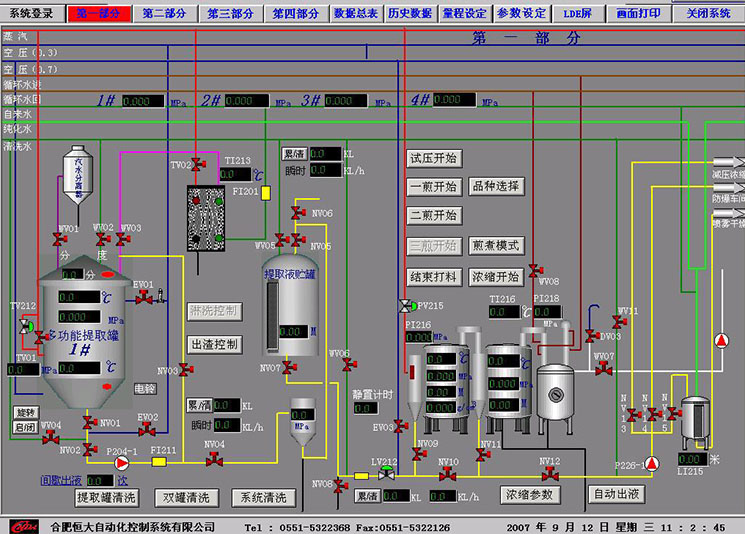This screenshot has width=745, height=534.
Task: Click the TV212 control valve
Action: 26,326
